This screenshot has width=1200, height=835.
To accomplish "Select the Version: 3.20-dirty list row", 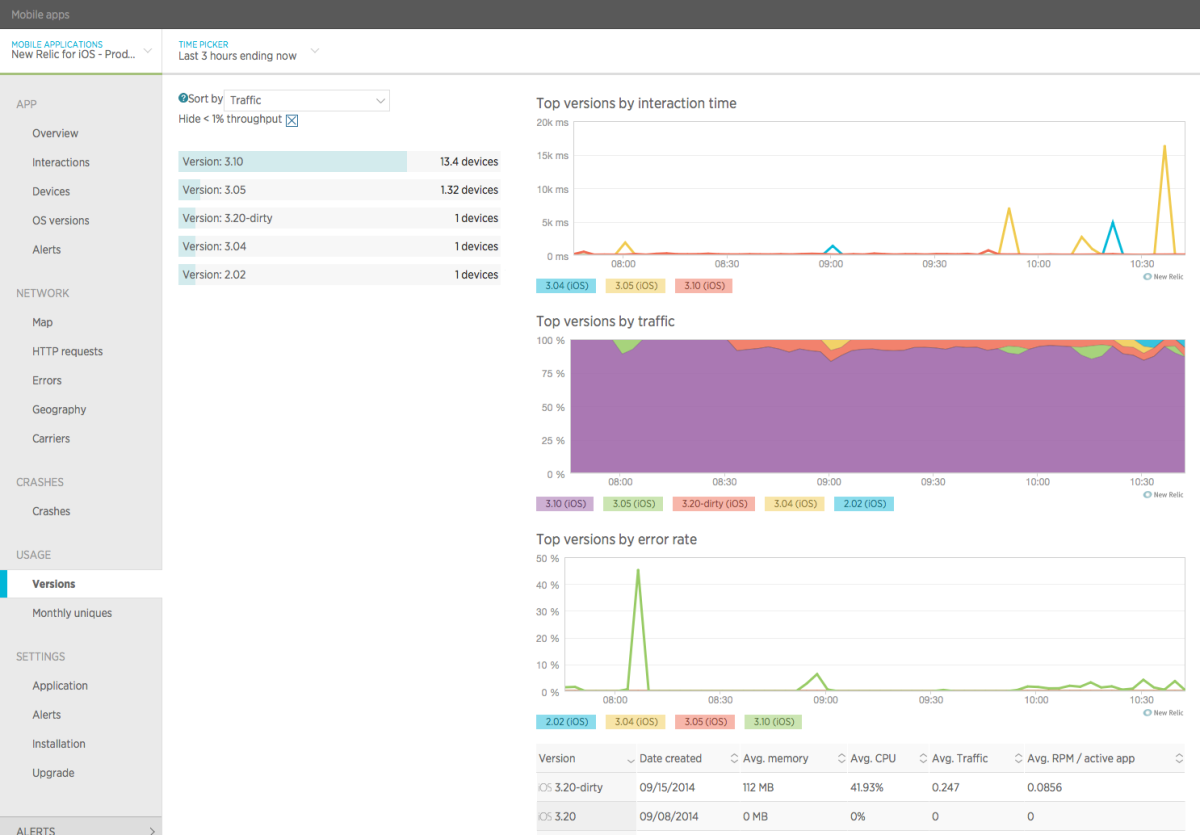I will [340, 218].
